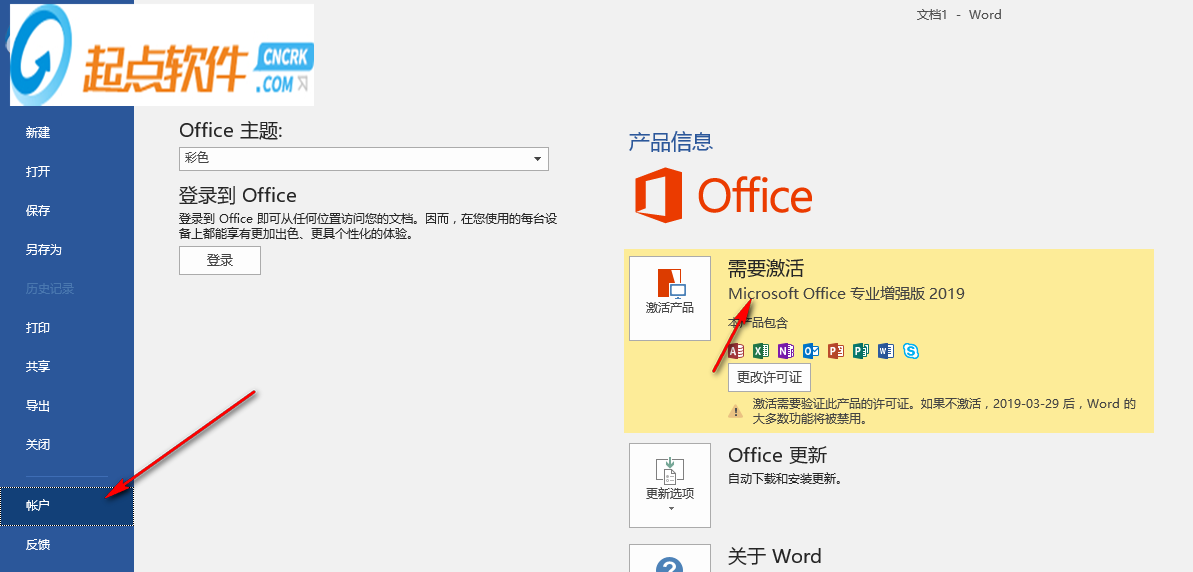This screenshot has height=572, width=1193.
Task: Click the 激活产品 activate product button
Action: coord(670,298)
